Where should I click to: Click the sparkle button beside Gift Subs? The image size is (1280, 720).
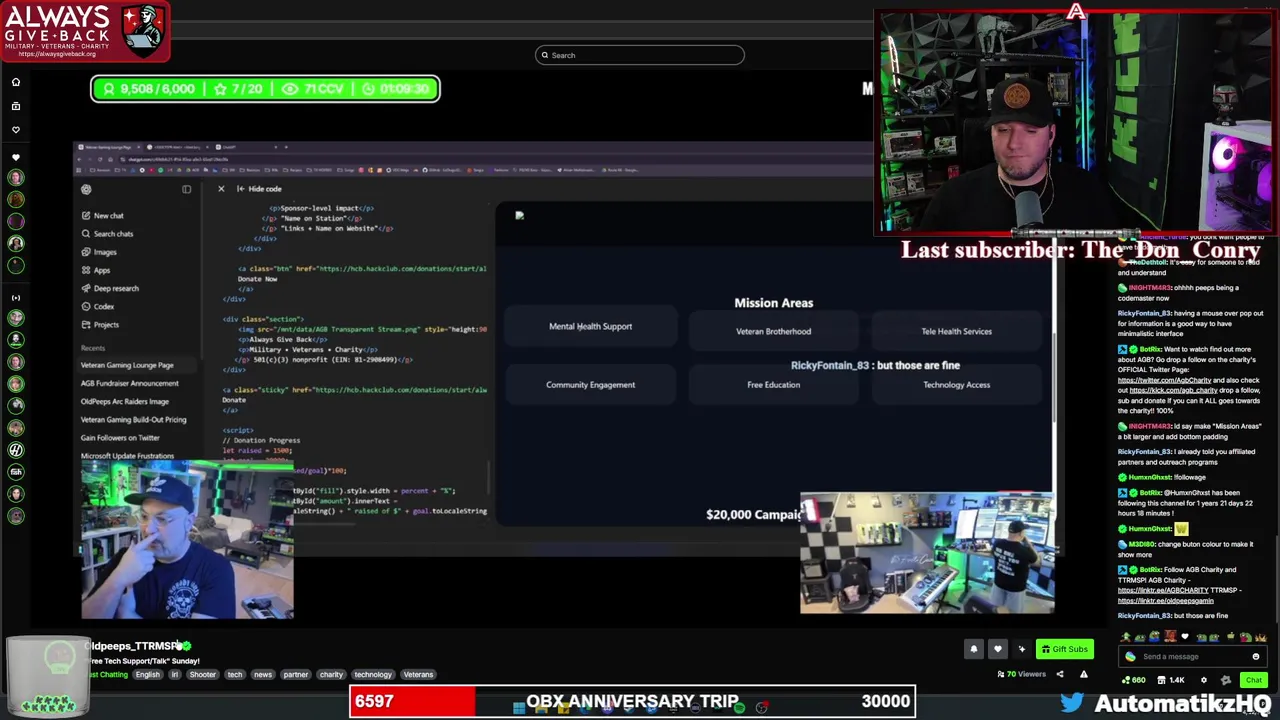pos(1021,649)
